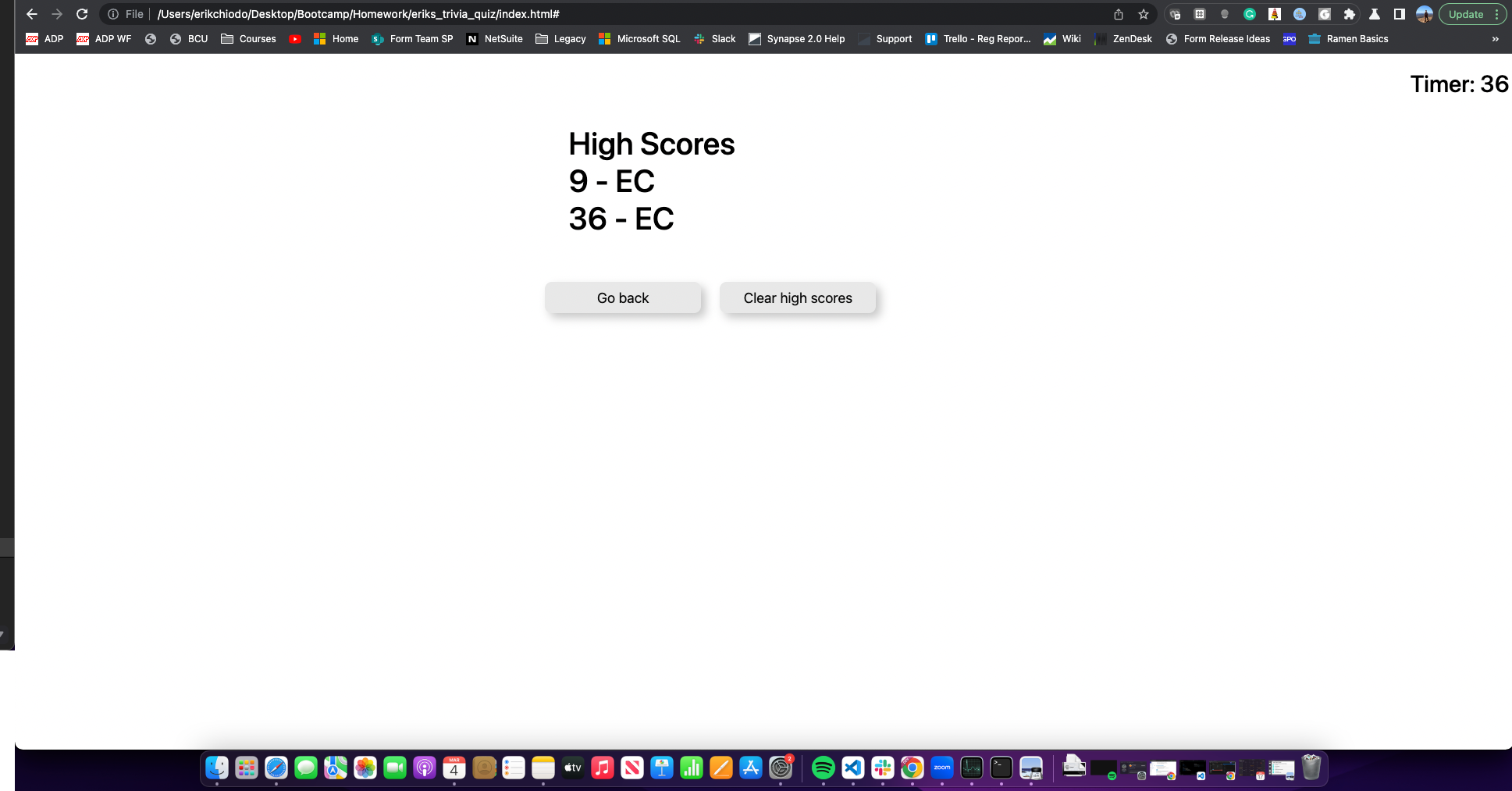Reload the current page
Viewport: 1512px width, 791px height.
coord(82,13)
